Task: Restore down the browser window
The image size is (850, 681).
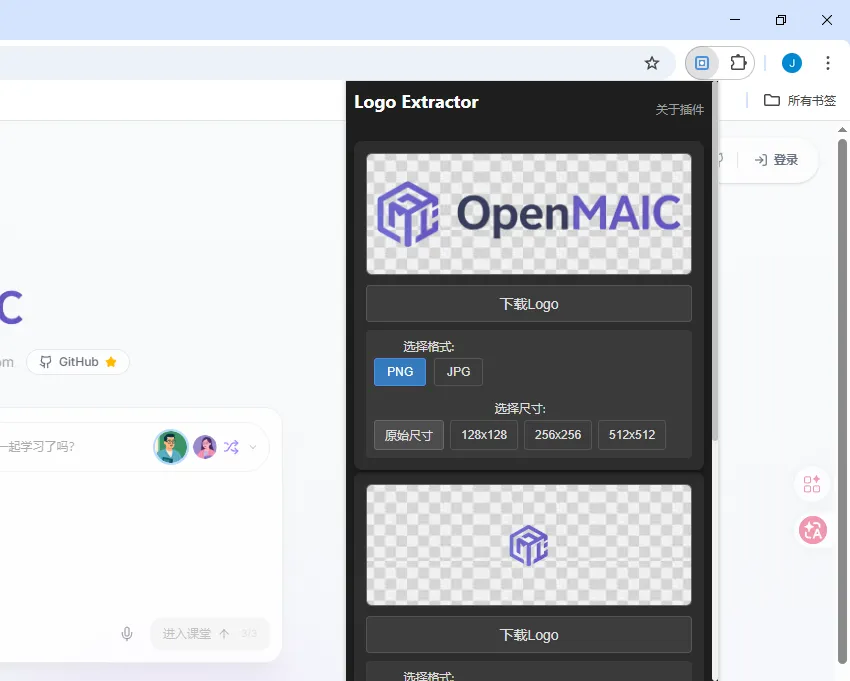Action: click(x=781, y=20)
